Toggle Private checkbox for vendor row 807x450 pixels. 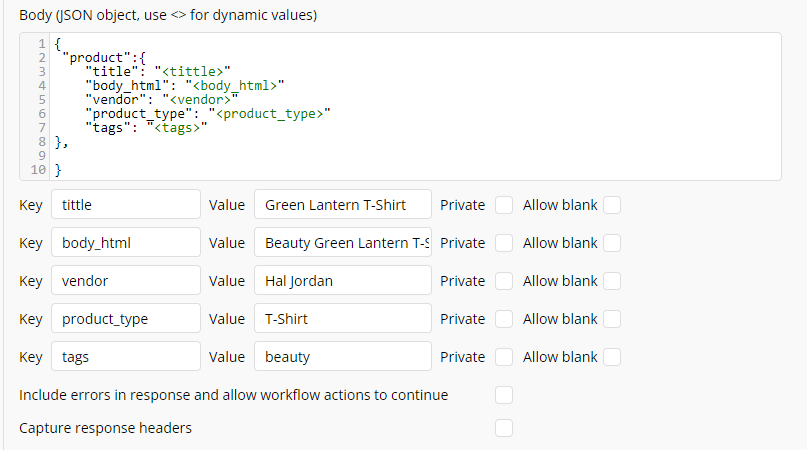[x=504, y=281]
